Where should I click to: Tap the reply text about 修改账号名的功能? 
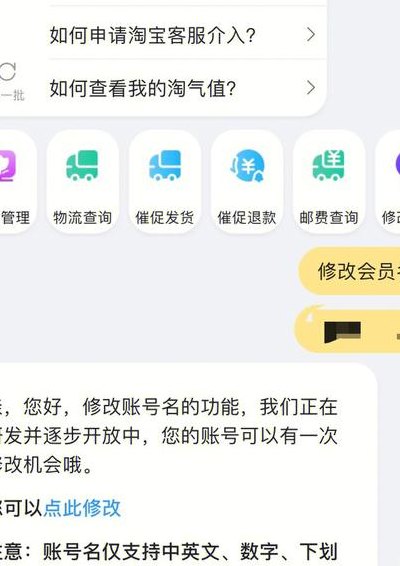[169, 436]
